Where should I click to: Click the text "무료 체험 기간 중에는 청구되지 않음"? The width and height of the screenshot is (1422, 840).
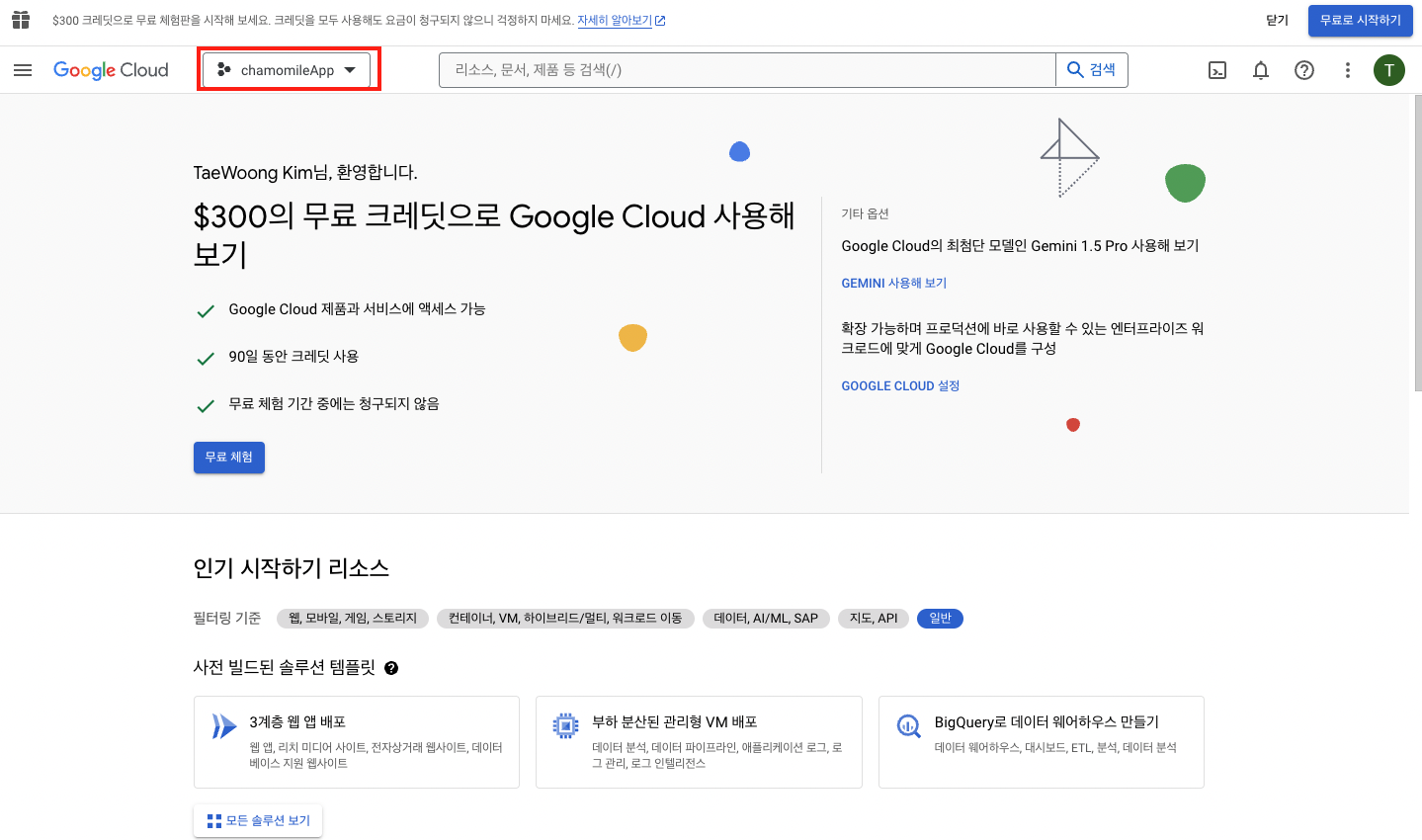pyautogui.click(x=334, y=404)
